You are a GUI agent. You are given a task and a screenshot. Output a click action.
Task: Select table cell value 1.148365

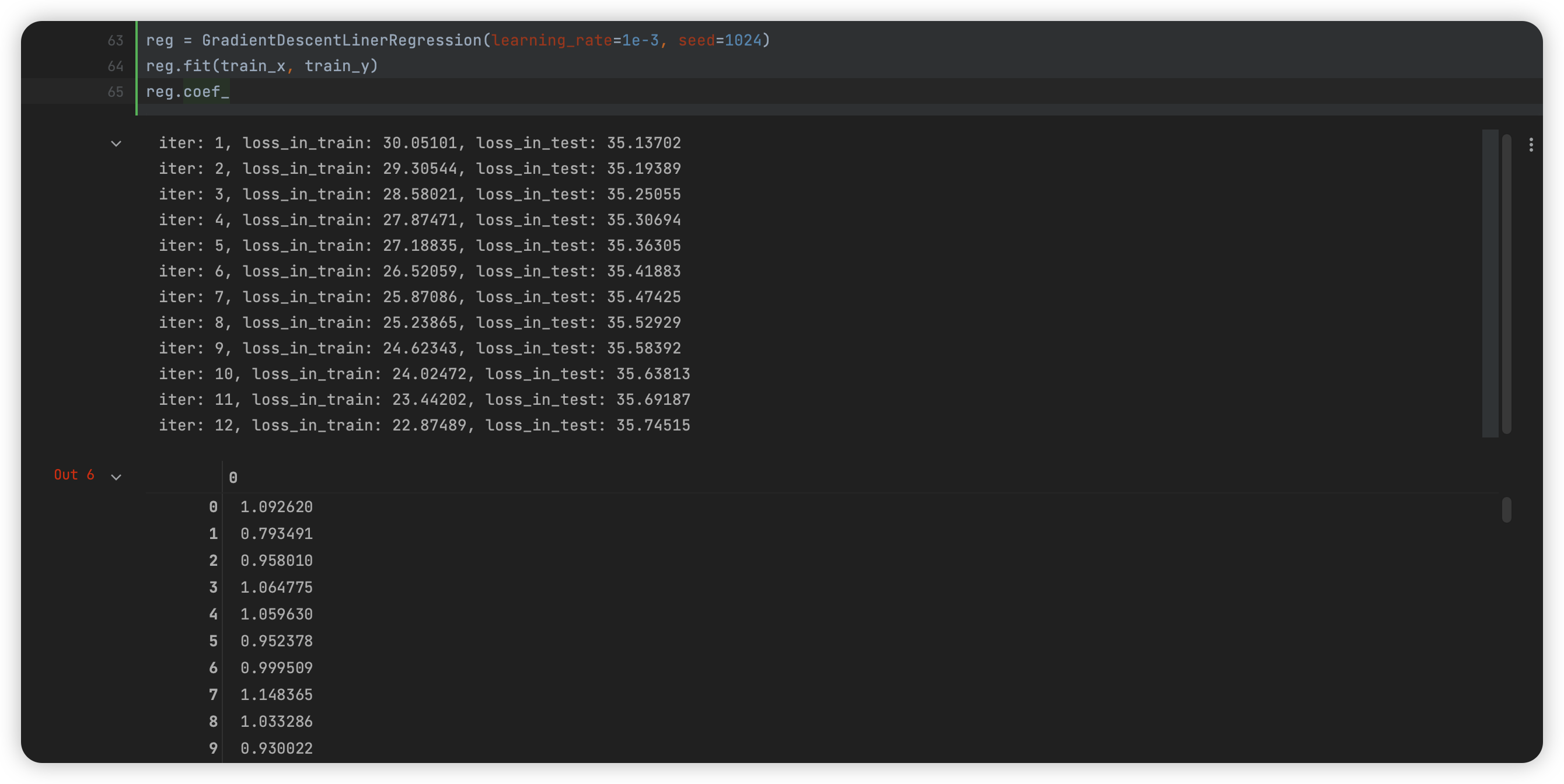pos(276,694)
